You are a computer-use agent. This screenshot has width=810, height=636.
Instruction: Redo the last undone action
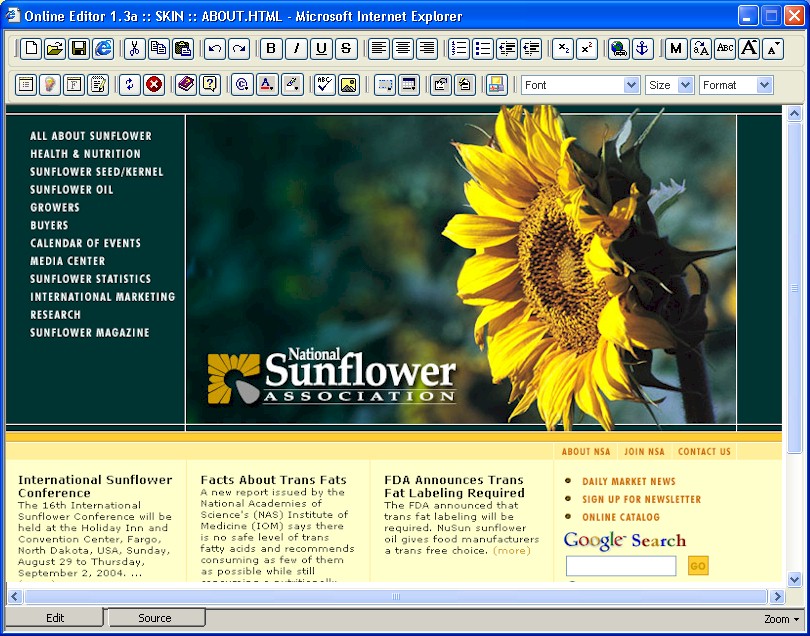tap(239, 49)
